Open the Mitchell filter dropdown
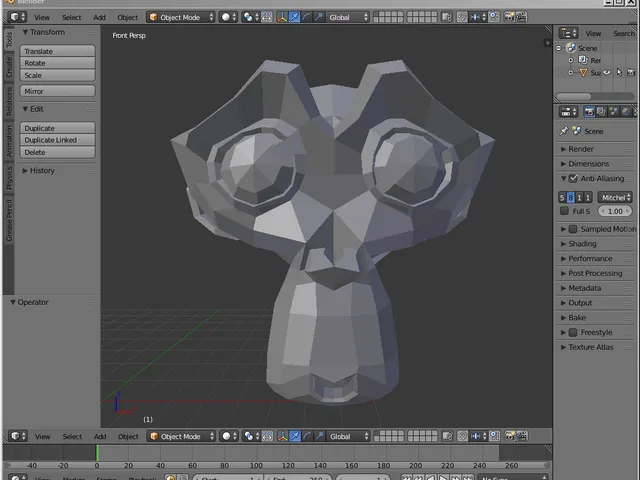 coord(615,198)
